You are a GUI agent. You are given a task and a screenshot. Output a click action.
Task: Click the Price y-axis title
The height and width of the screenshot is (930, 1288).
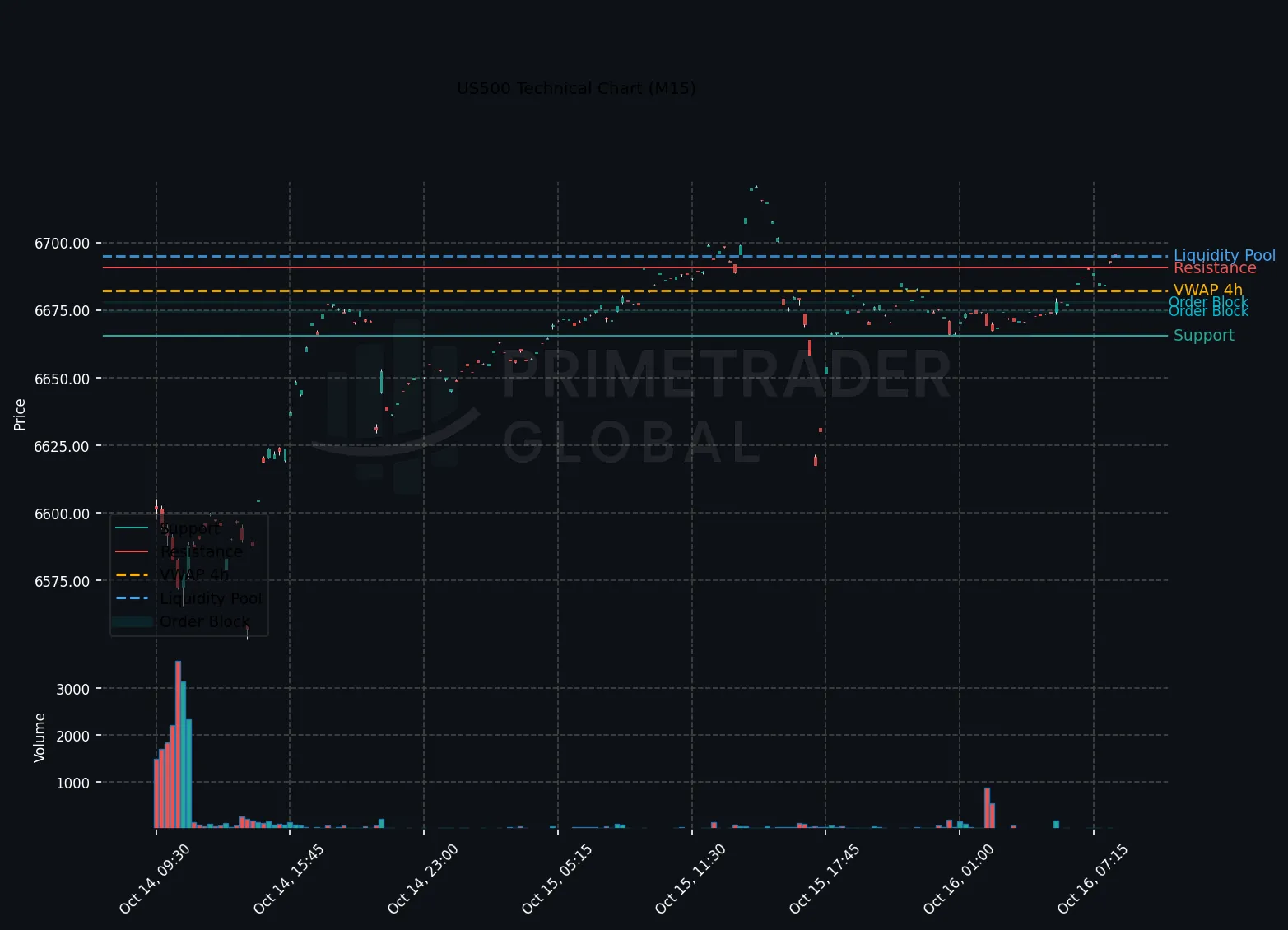(21, 414)
